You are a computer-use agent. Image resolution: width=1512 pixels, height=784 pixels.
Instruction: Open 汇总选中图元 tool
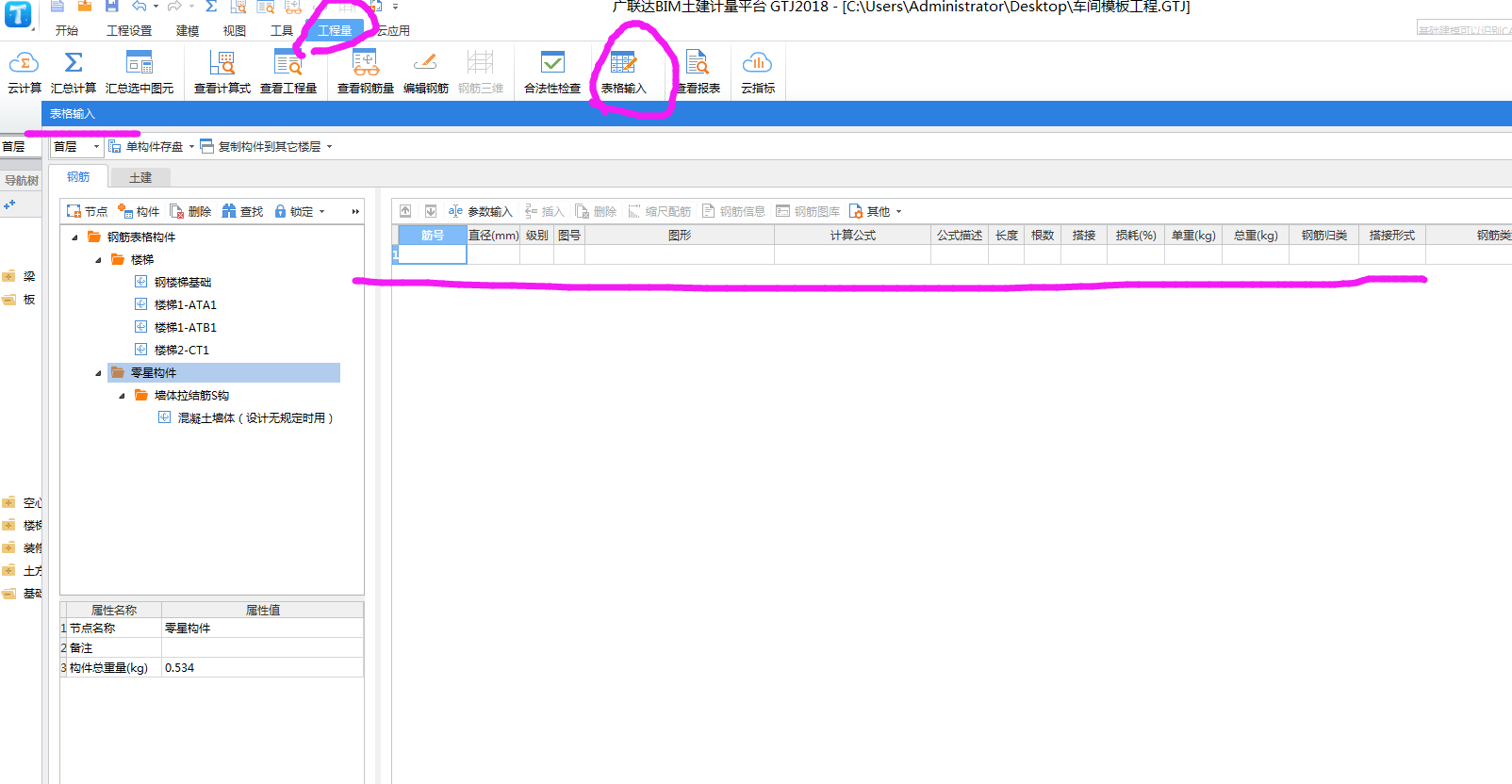tap(140, 73)
